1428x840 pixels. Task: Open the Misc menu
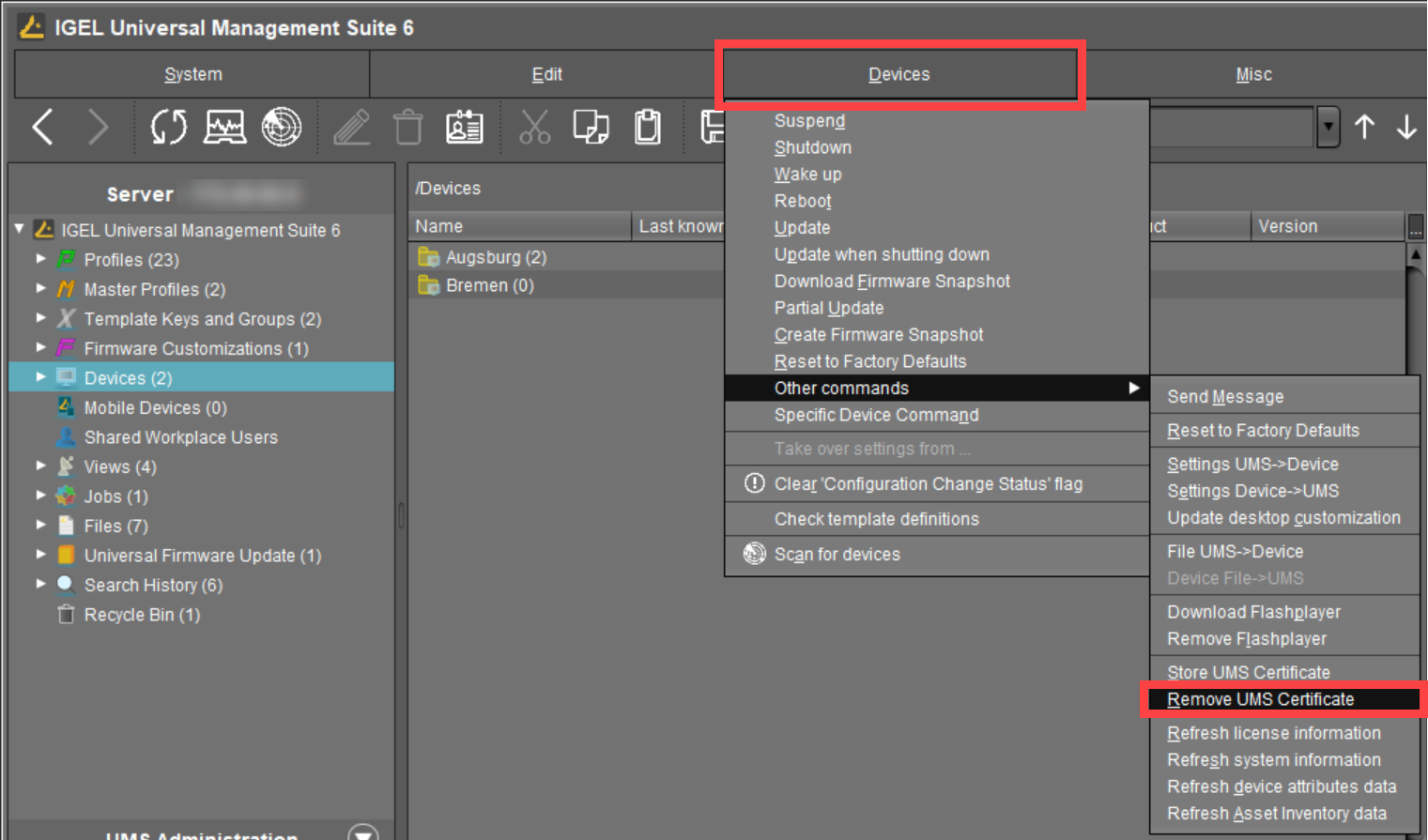tap(1253, 73)
